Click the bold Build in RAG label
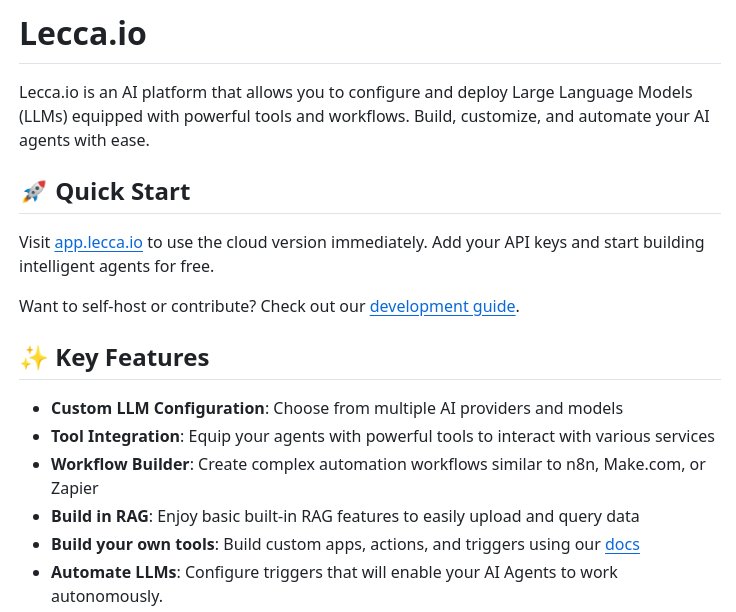Image resolution: width=736 pixels, height=612 pixels. [100, 517]
